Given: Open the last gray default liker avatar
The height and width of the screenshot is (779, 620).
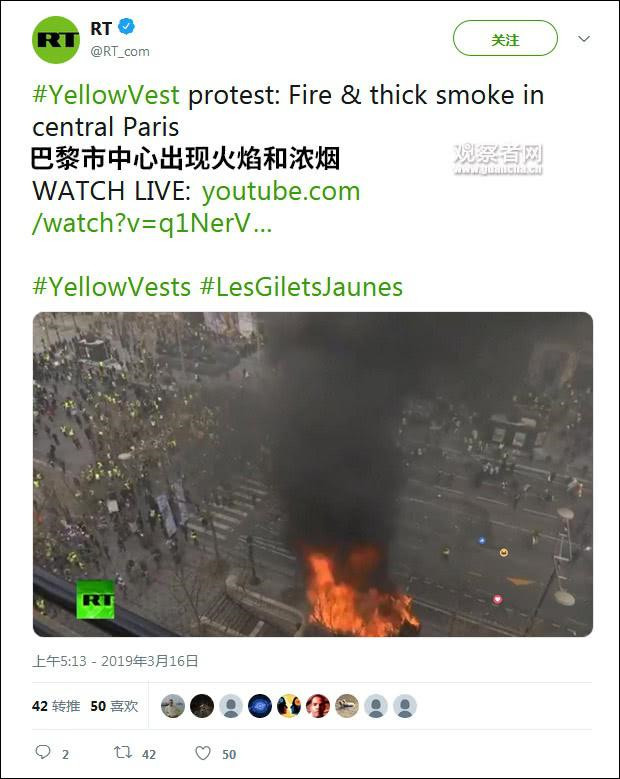Looking at the screenshot, I should 405,706.
